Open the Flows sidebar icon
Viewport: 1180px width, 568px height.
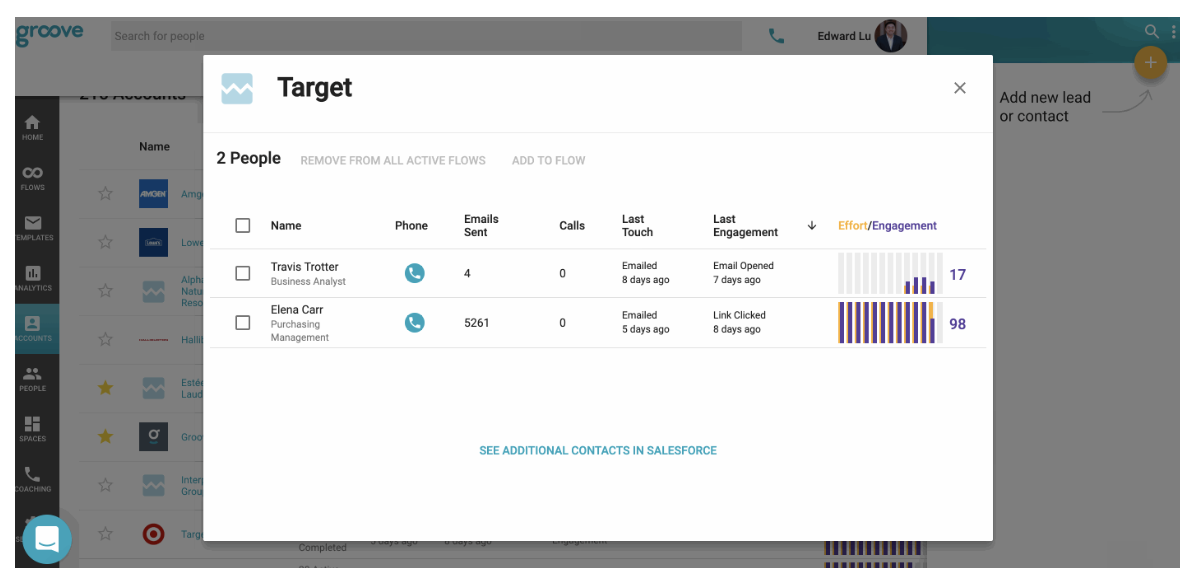point(32,178)
